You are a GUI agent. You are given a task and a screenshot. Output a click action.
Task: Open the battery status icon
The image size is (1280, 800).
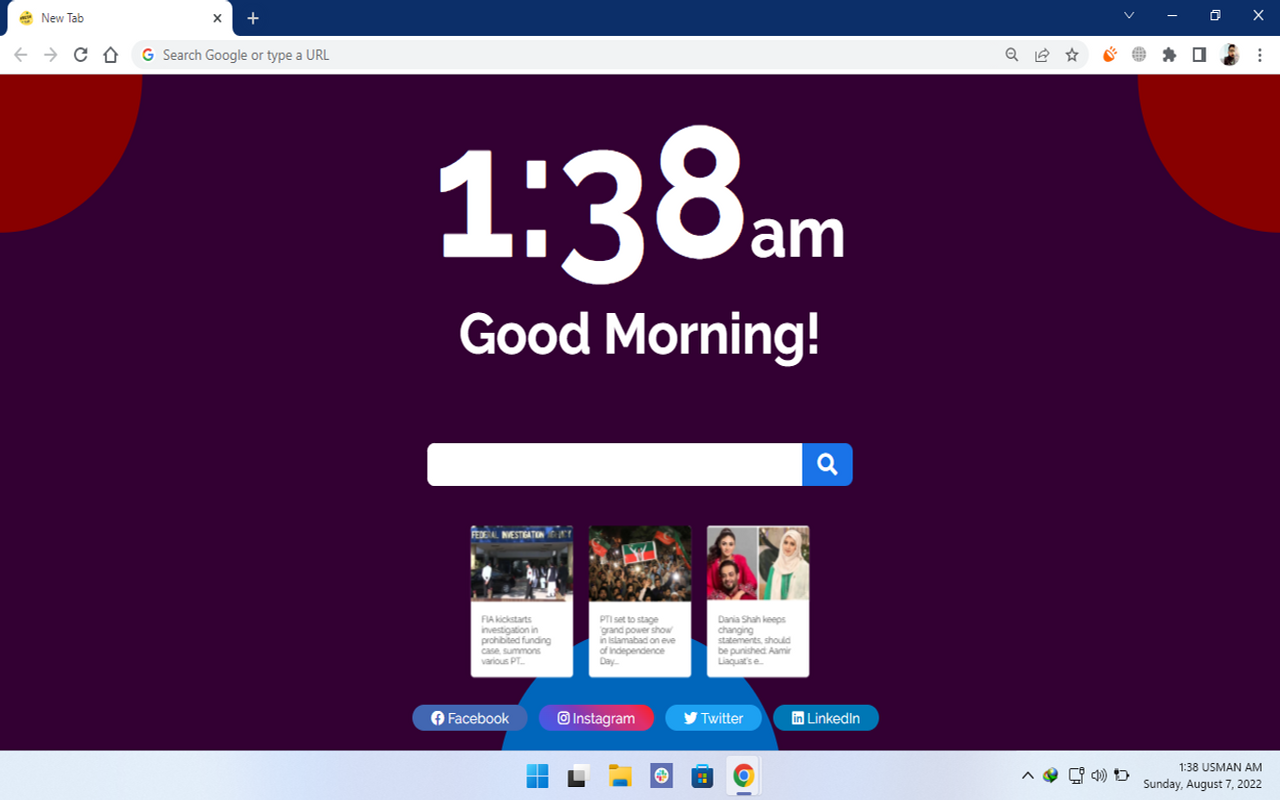pyautogui.click(x=1122, y=775)
